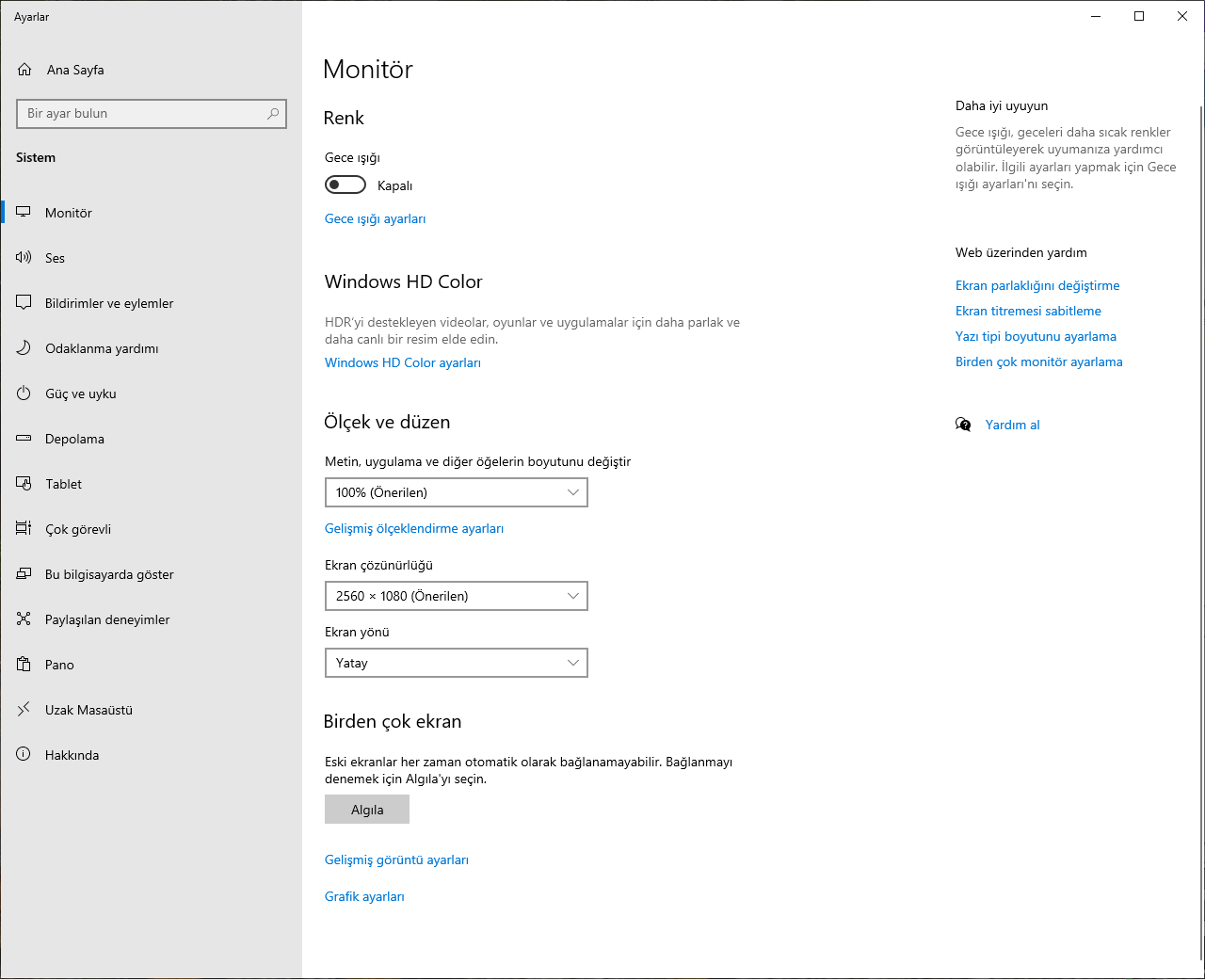Select Hakkında in the sidebar

click(72, 755)
